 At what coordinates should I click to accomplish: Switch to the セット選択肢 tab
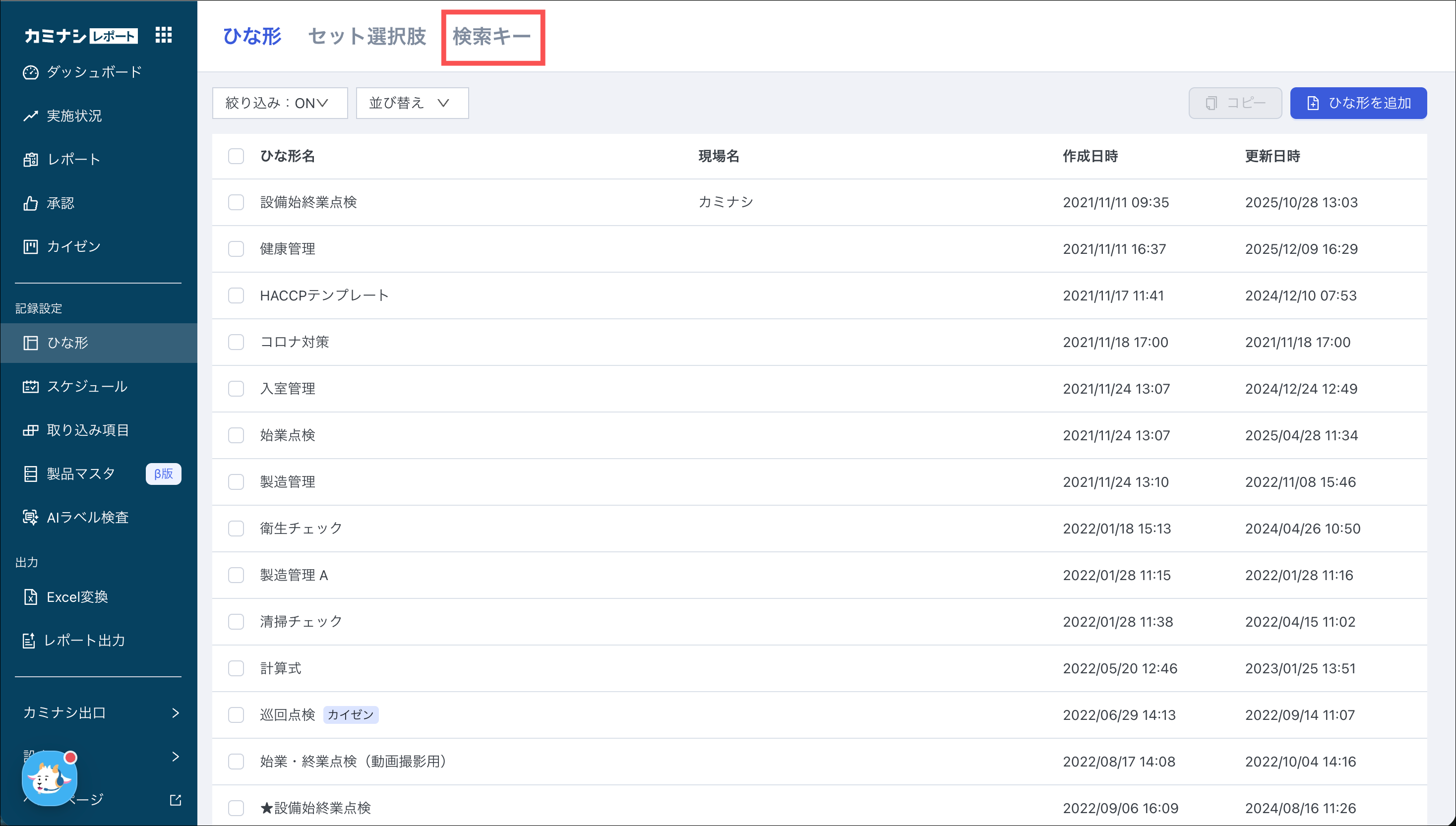(x=367, y=37)
